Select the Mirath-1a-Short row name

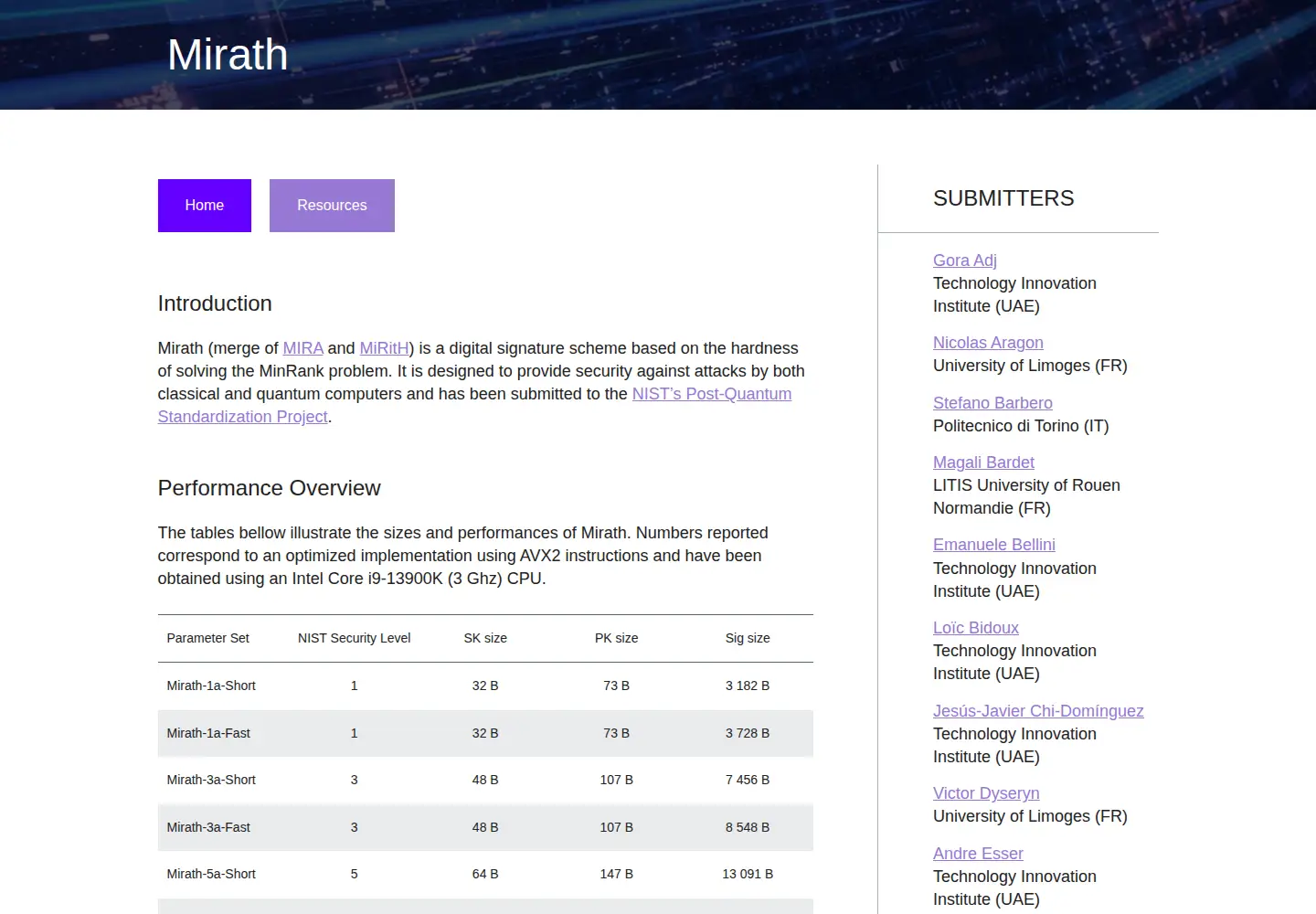(x=211, y=685)
